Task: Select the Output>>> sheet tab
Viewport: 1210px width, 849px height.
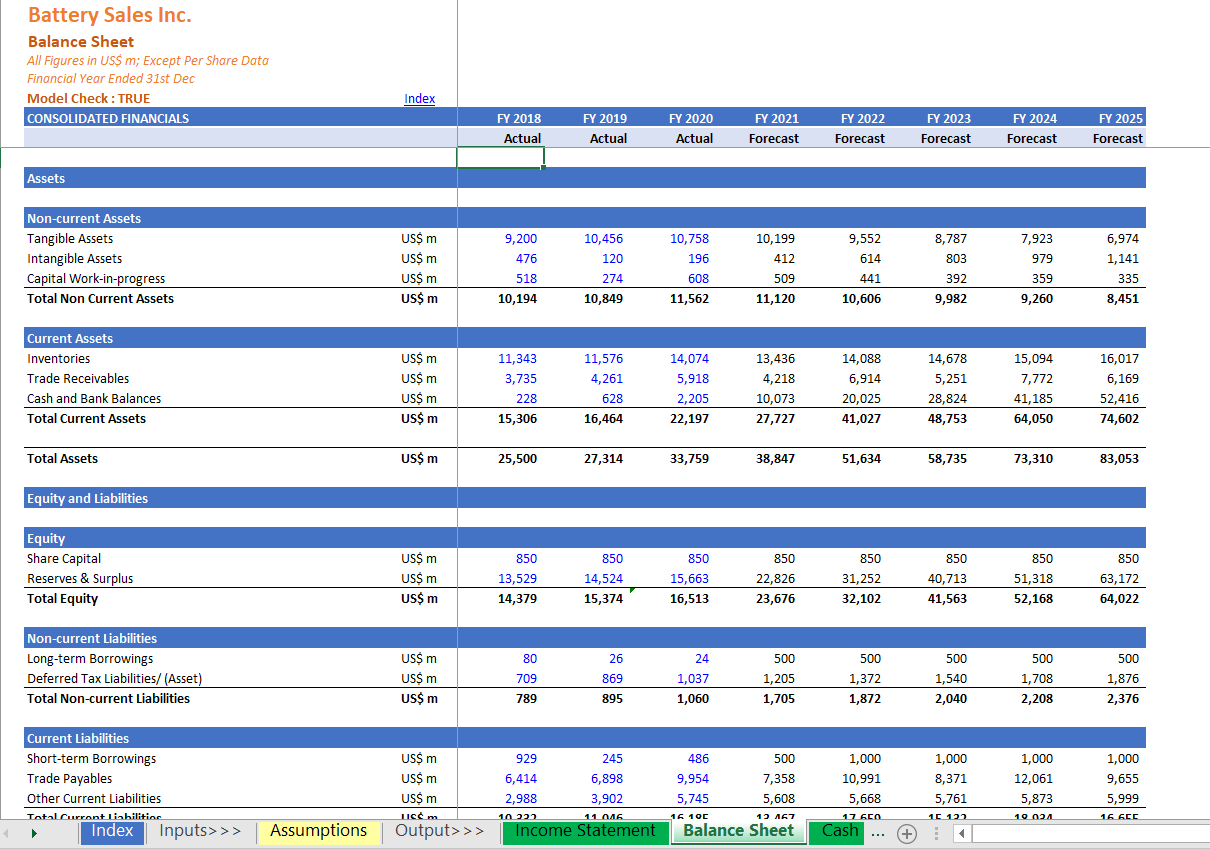Action: 440,831
